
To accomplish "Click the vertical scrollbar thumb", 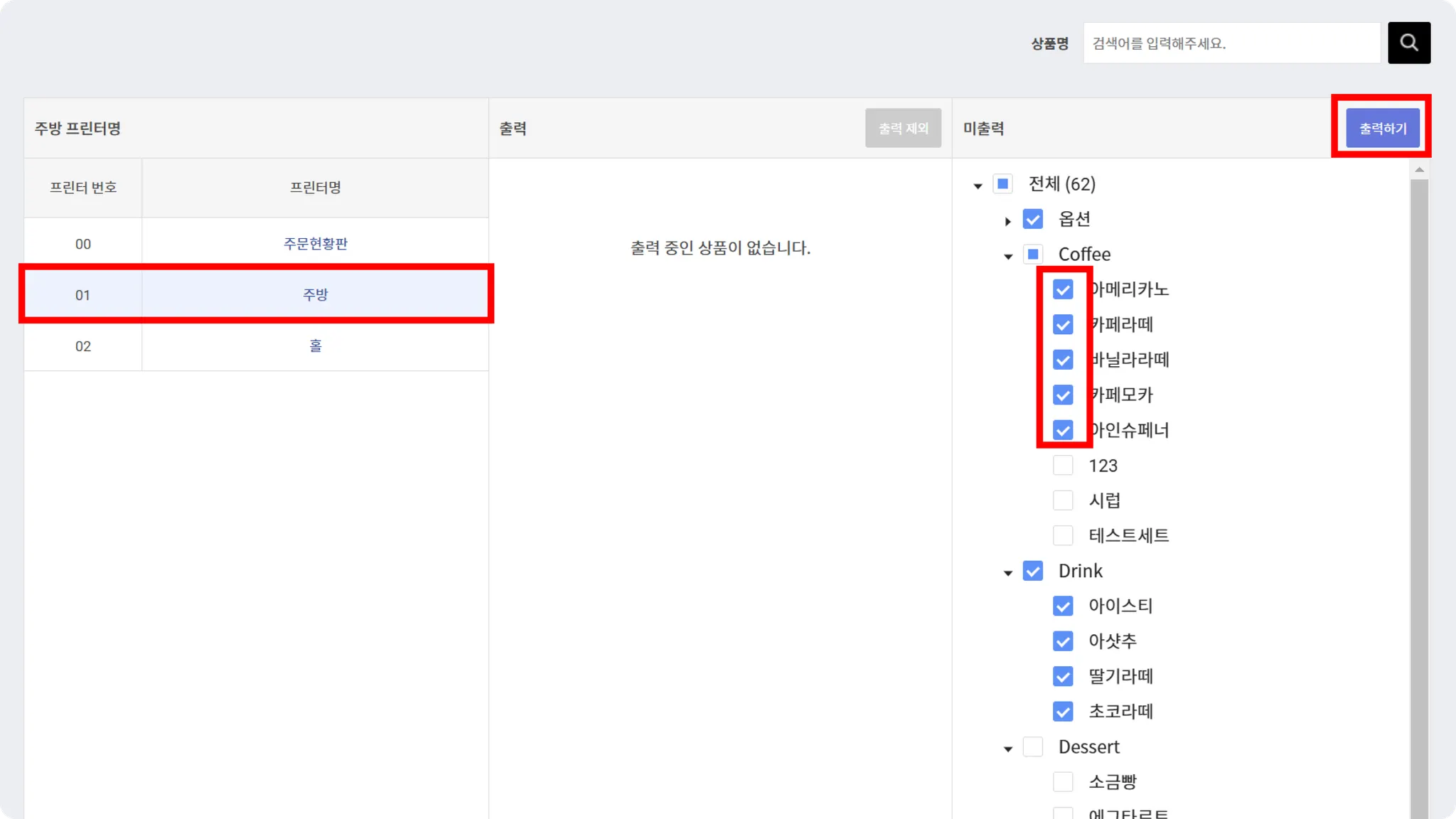I will [1419, 498].
